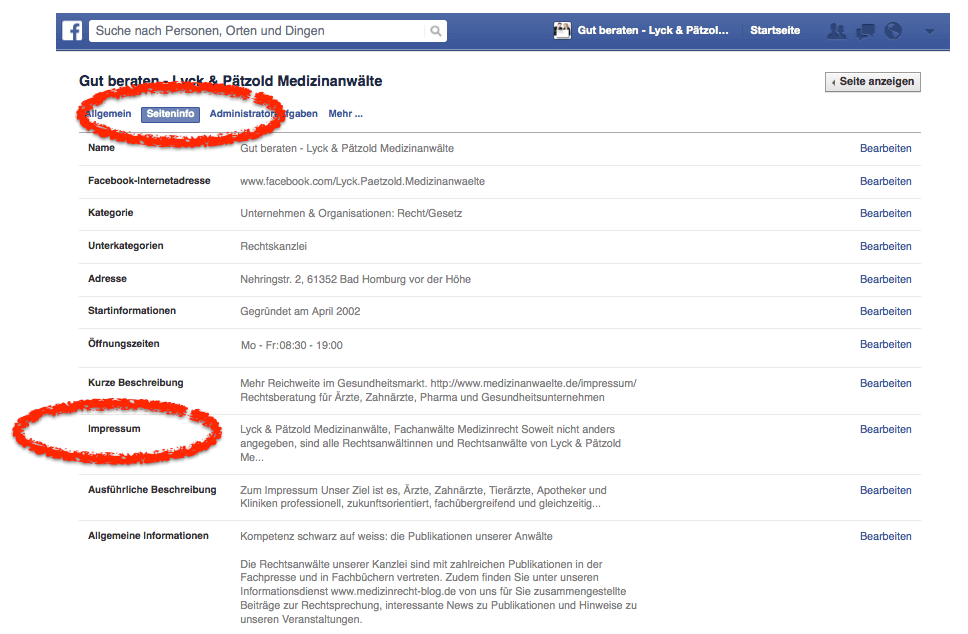Click the Facebook logo icon
The height and width of the screenshot is (634, 968).
tap(72, 31)
